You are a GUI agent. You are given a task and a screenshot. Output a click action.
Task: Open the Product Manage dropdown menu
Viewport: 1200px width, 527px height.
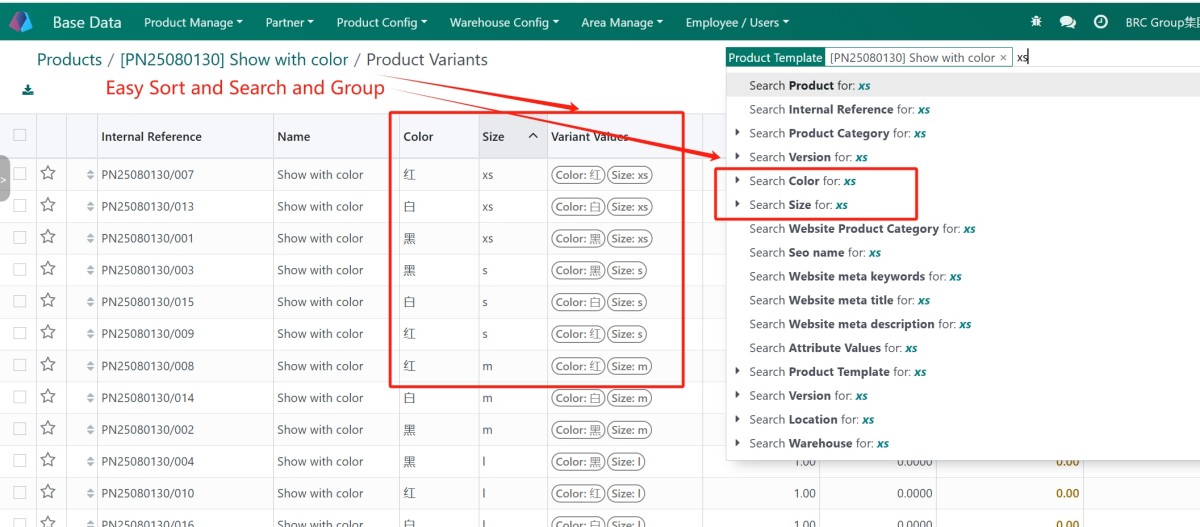click(193, 22)
